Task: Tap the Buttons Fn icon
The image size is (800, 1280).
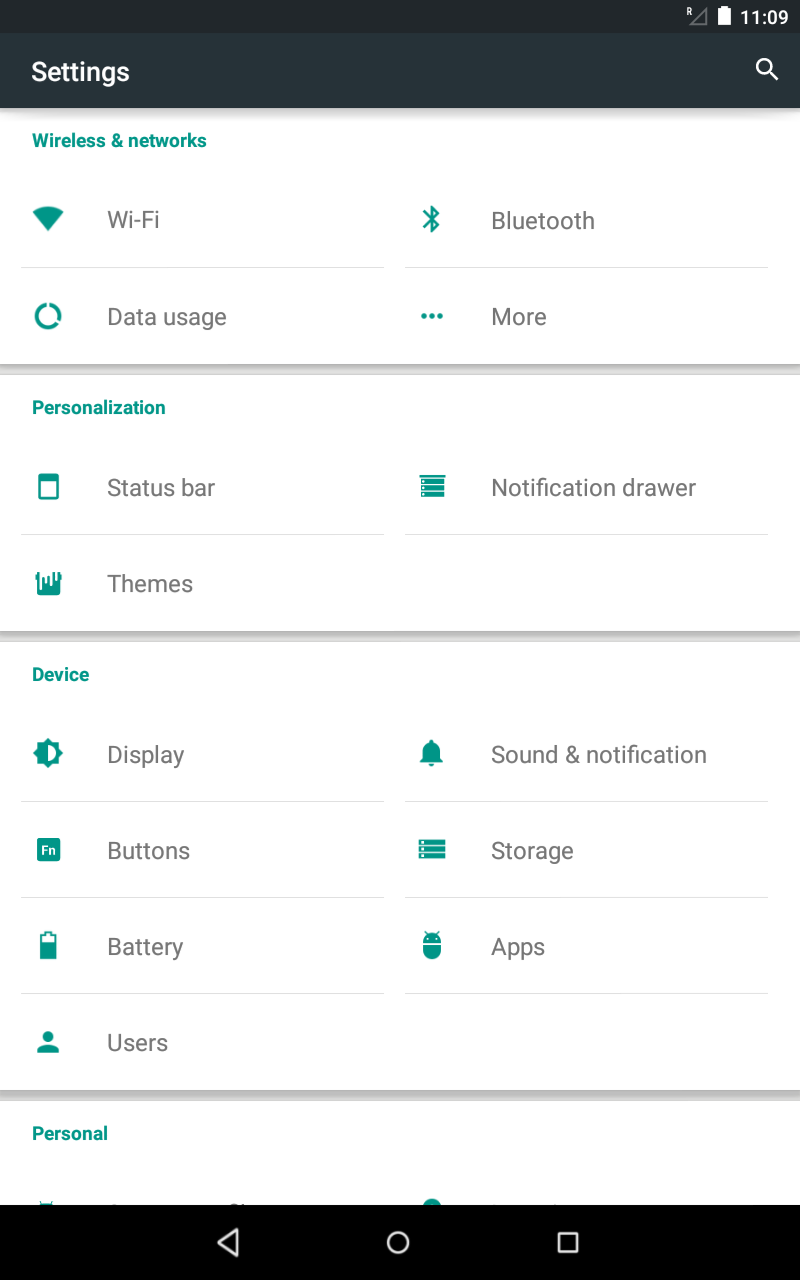Action: 48,850
